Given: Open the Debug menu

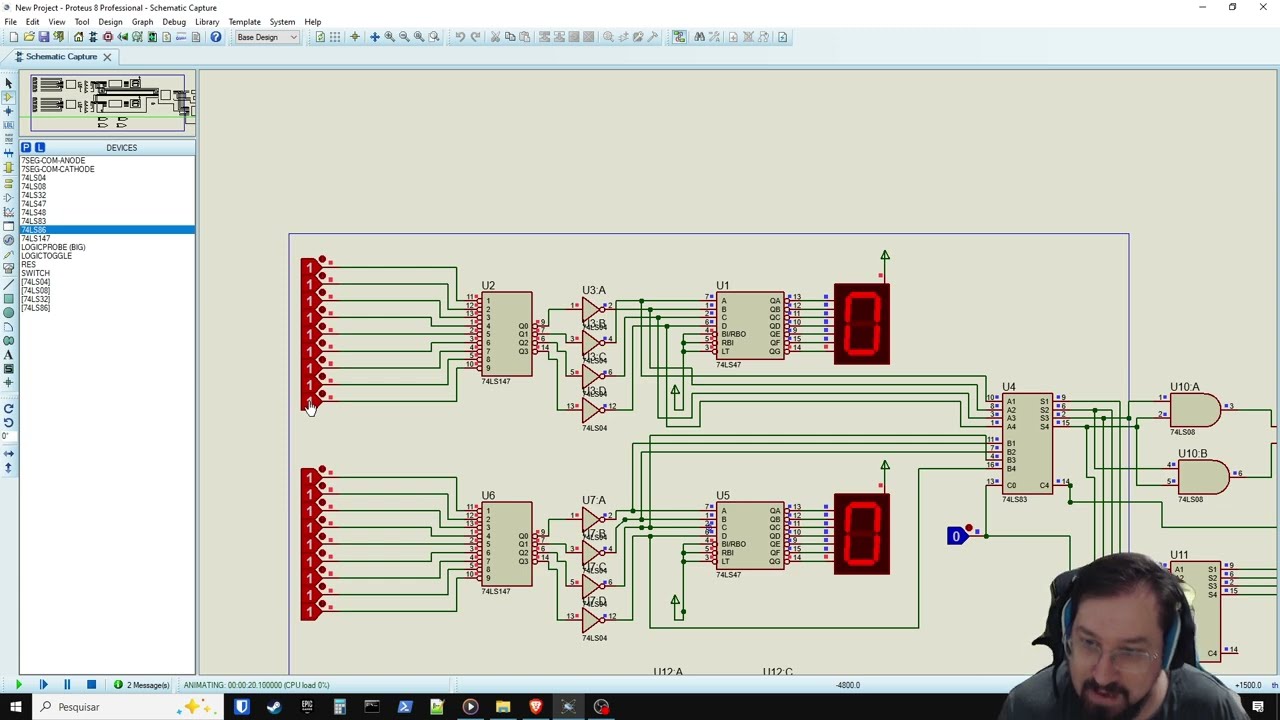Looking at the screenshot, I should click(174, 22).
